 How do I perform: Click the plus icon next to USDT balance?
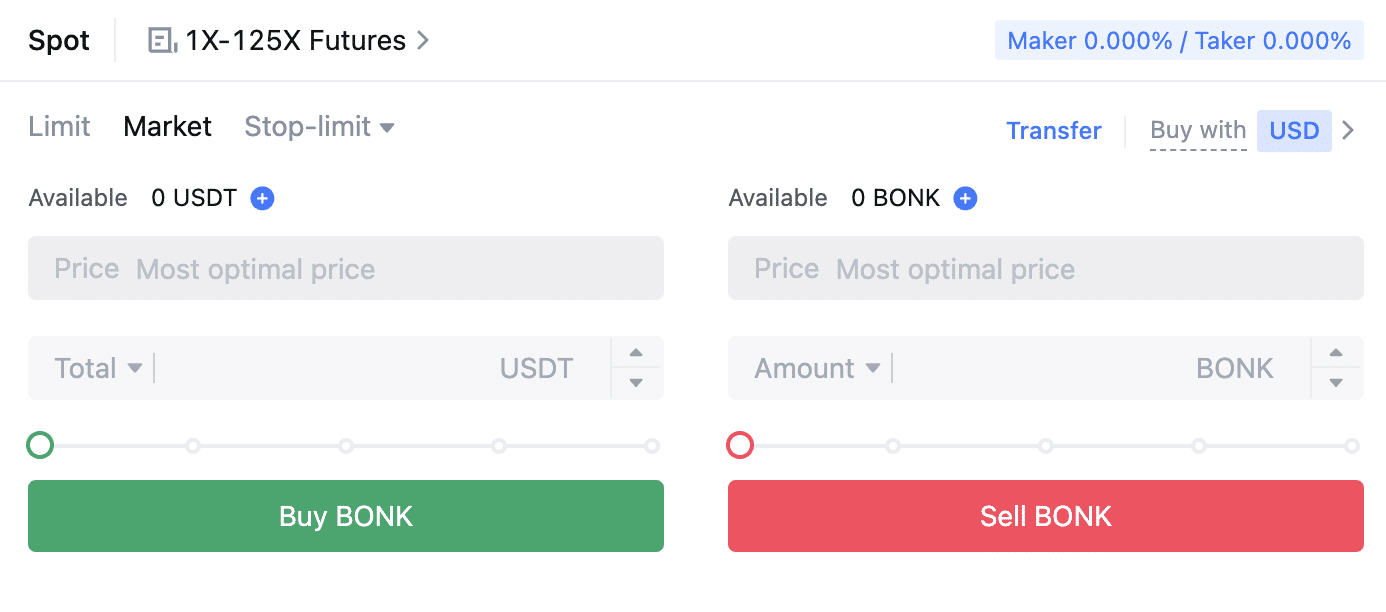[x=261, y=198]
